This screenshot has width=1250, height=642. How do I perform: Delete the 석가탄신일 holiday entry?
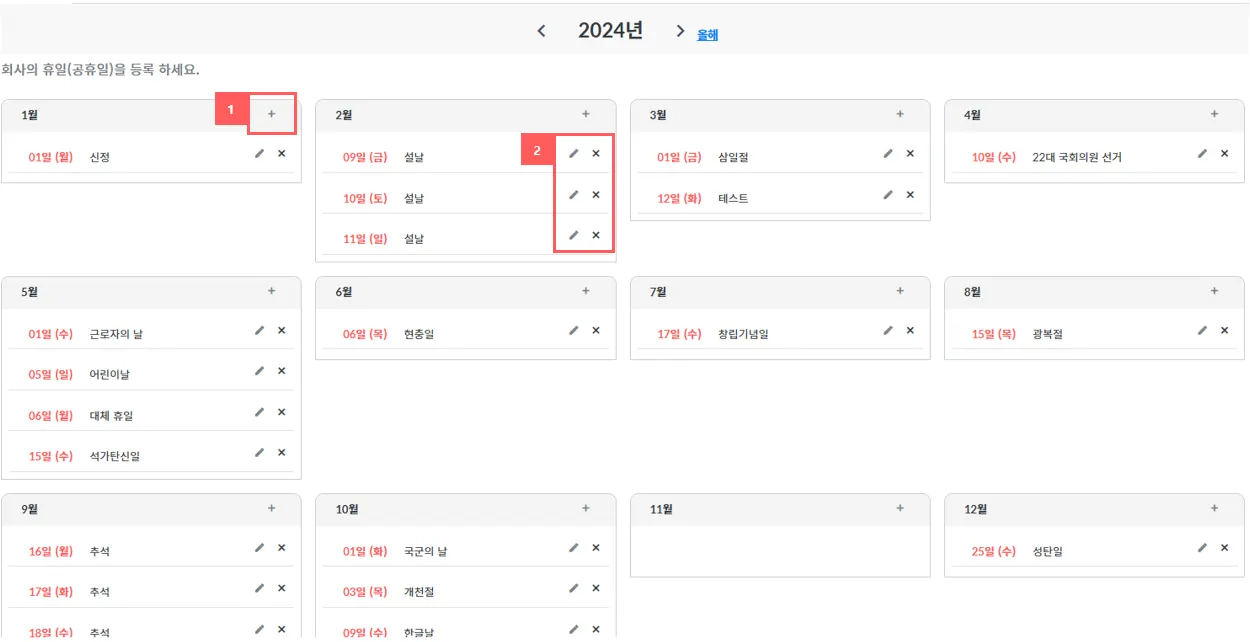coord(281,452)
